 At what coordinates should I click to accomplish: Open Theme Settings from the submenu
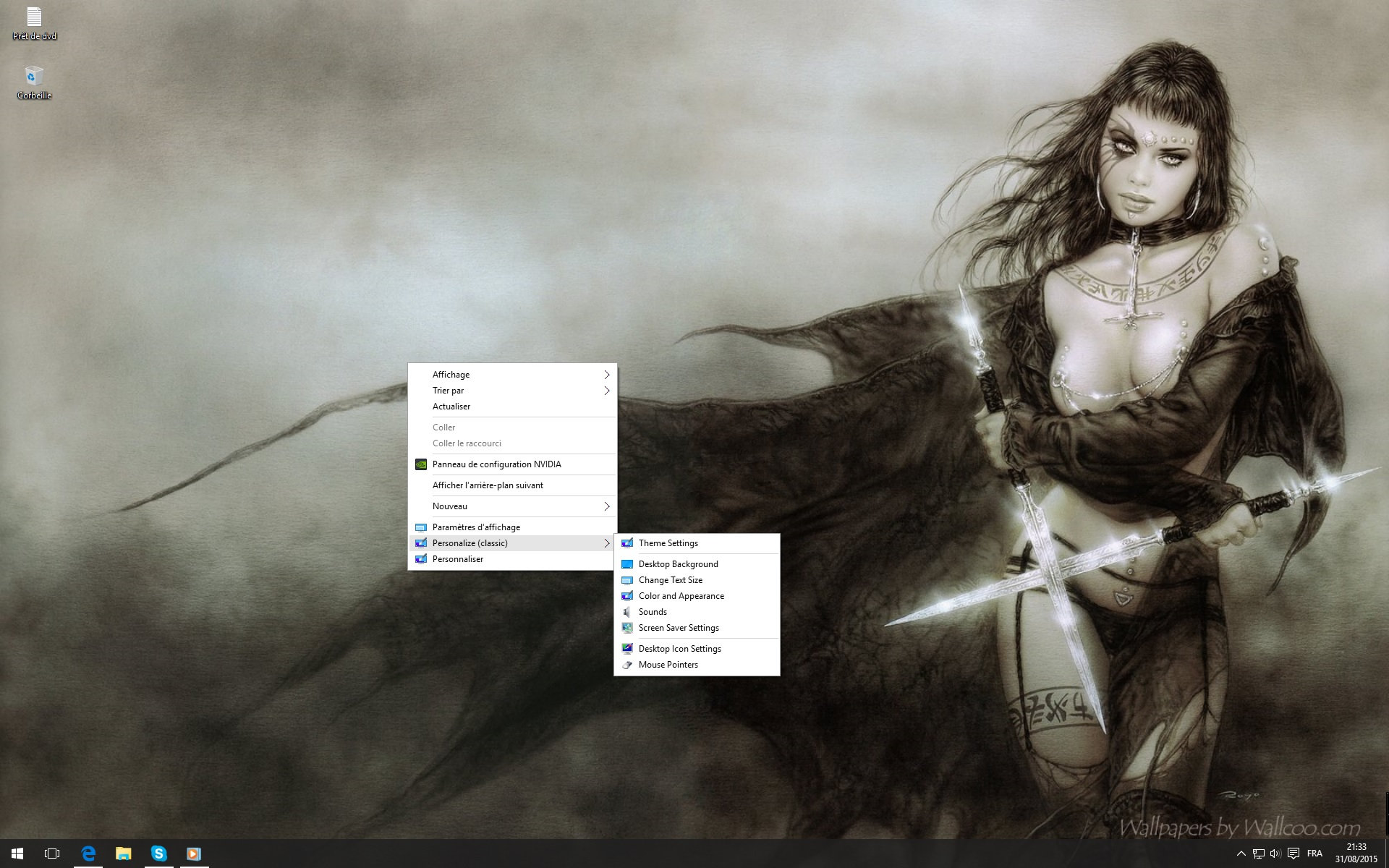(x=697, y=543)
